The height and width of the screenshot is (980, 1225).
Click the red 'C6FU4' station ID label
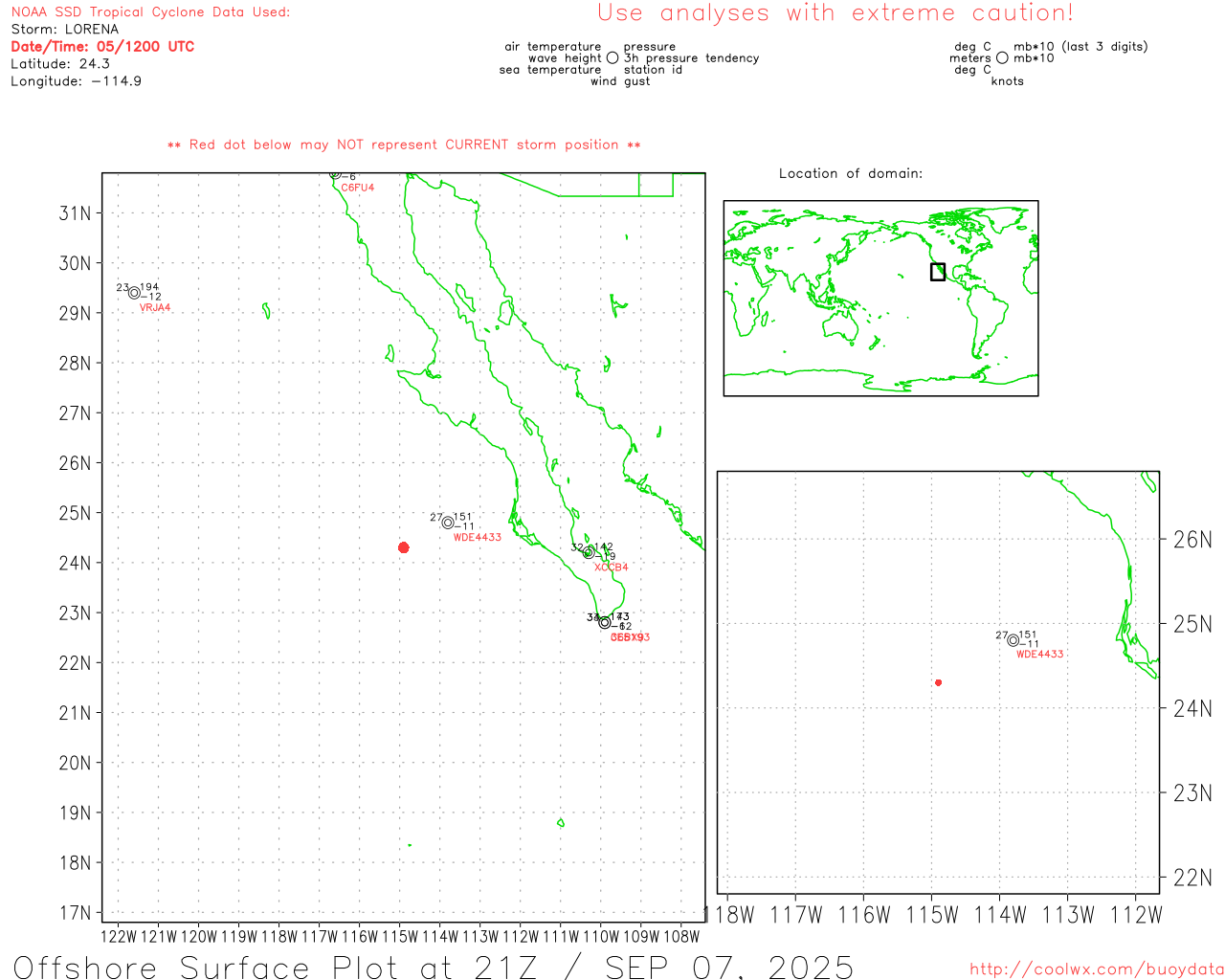pyautogui.click(x=358, y=188)
